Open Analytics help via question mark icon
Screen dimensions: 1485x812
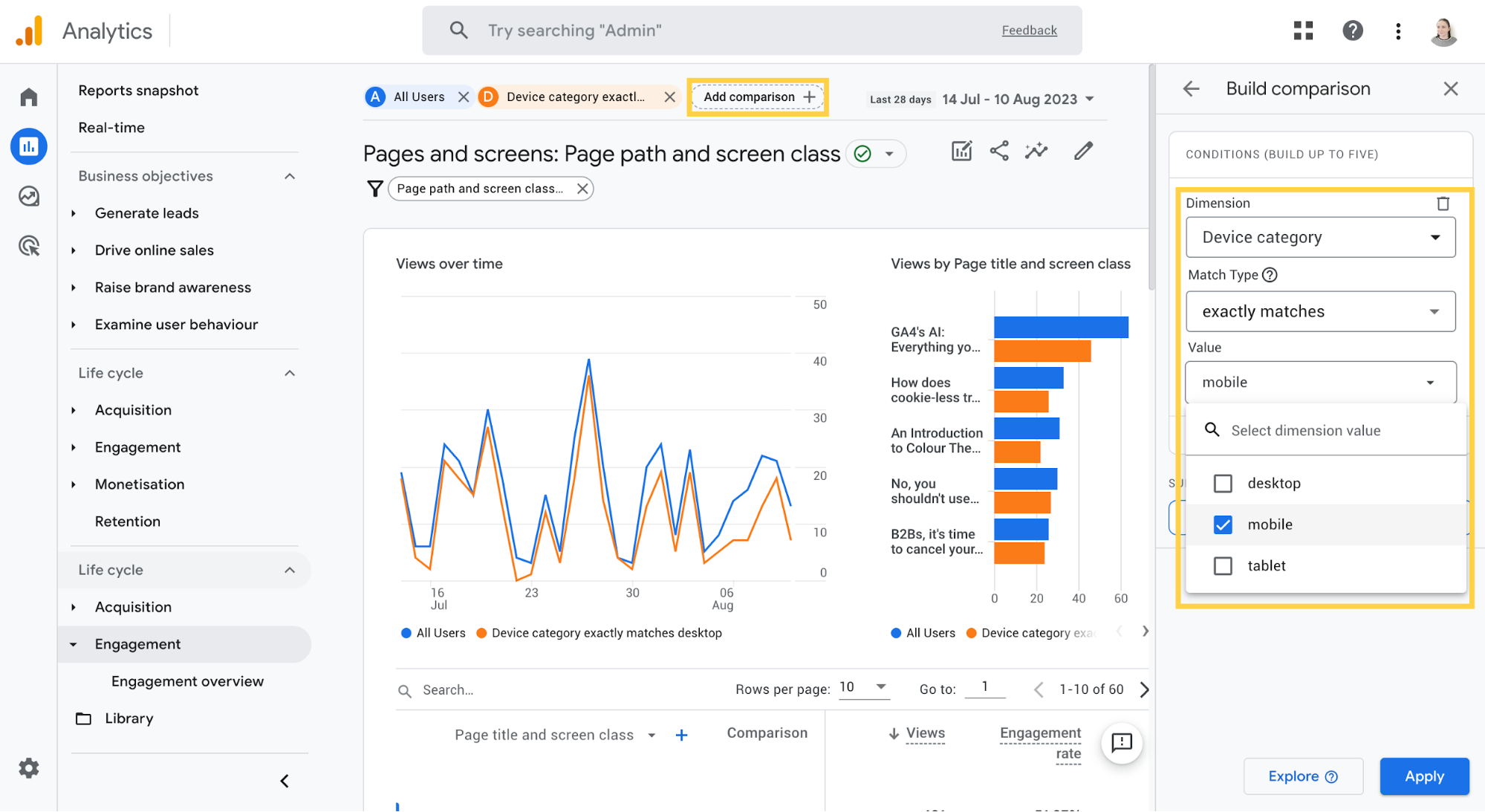coord(1353,30)
